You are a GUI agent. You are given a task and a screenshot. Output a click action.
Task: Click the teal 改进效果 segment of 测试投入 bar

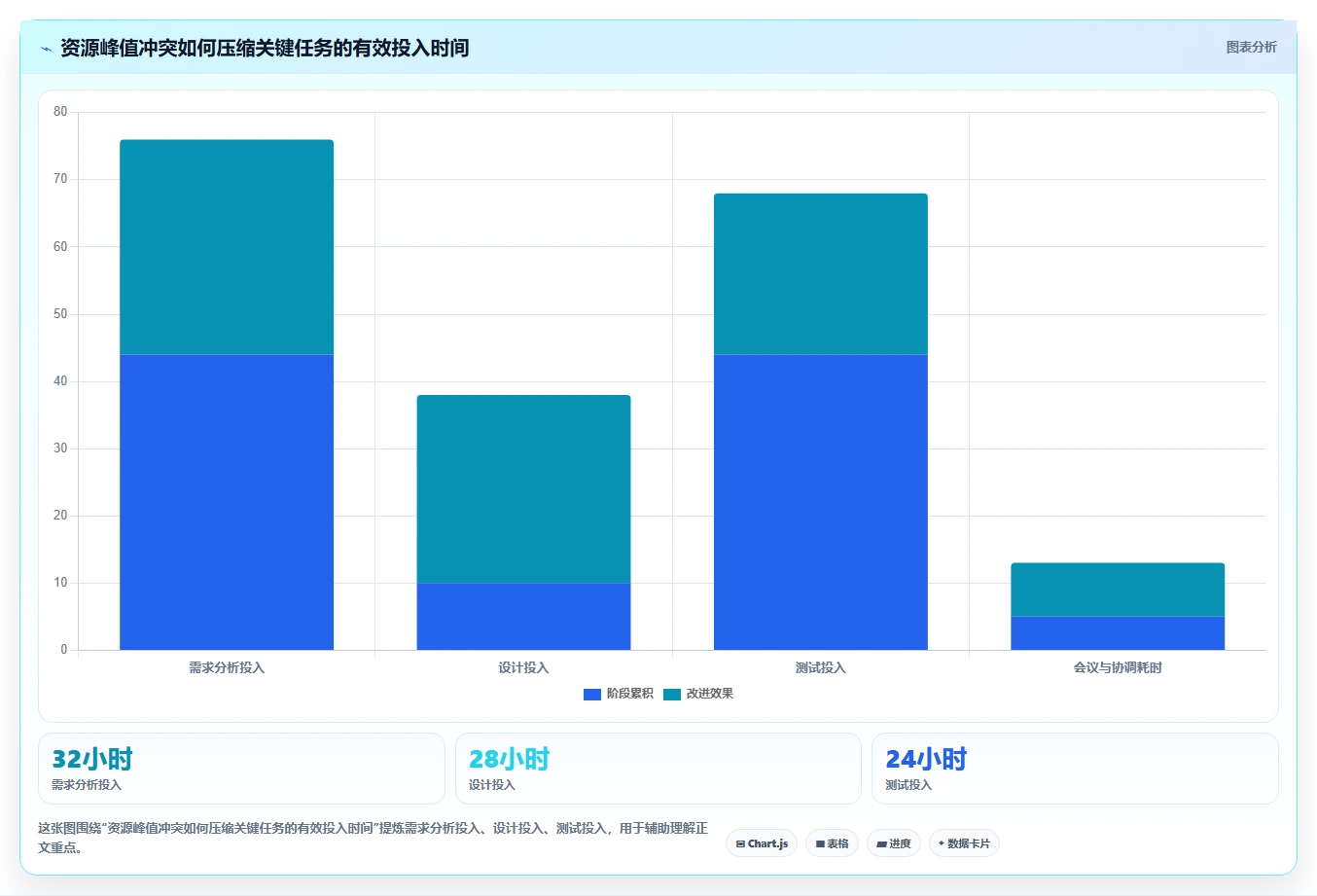click(x=821, y=273)
